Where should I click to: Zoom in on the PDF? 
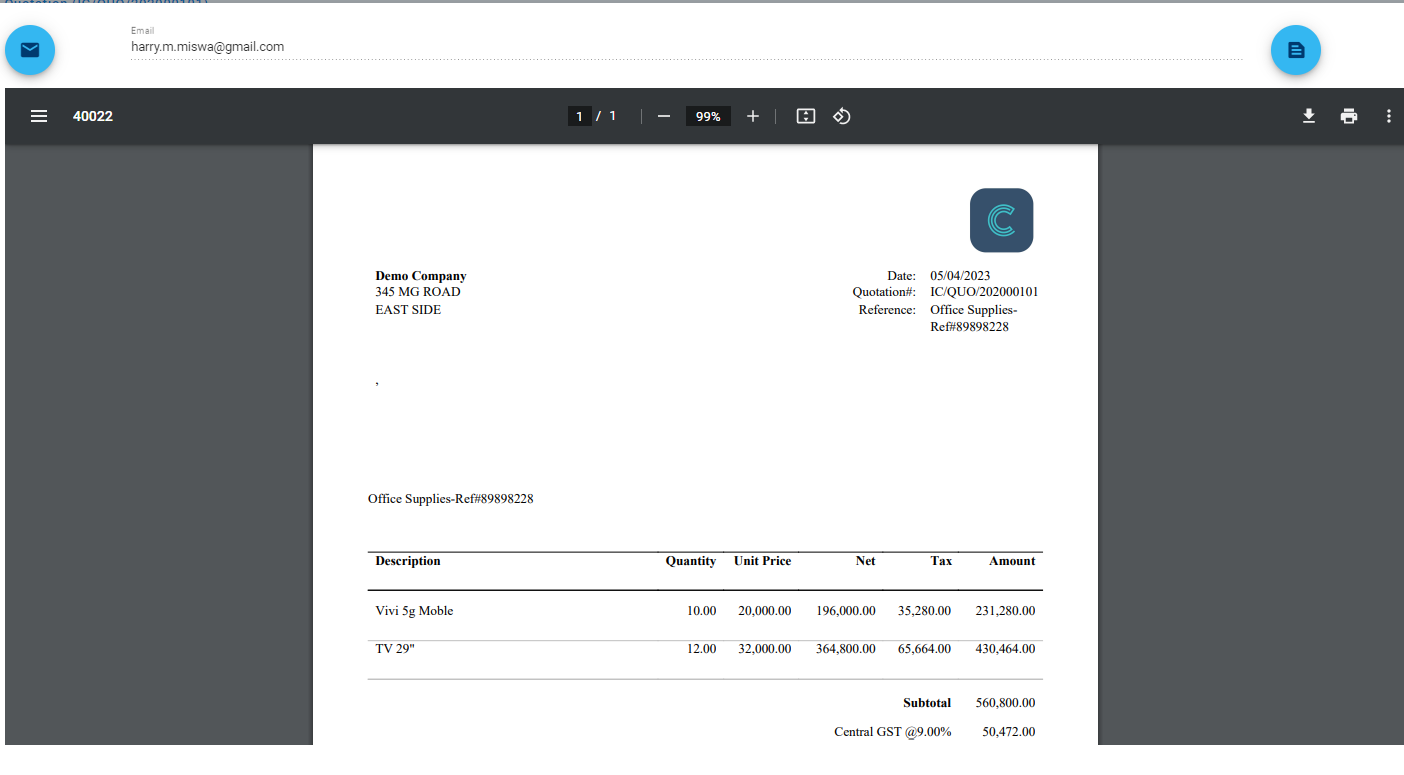[753, 116]
